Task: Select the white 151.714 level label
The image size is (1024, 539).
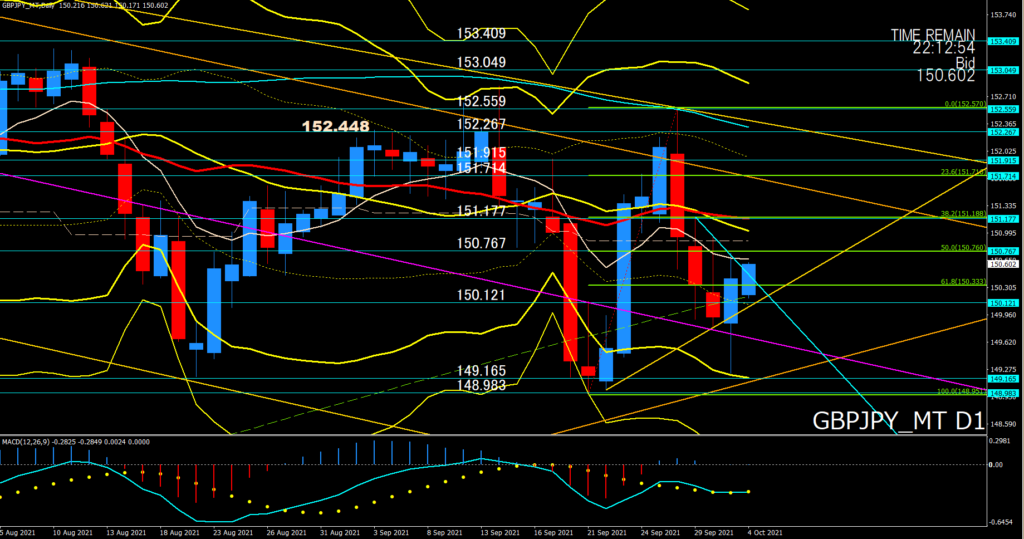Action: (x=481, y=168)
